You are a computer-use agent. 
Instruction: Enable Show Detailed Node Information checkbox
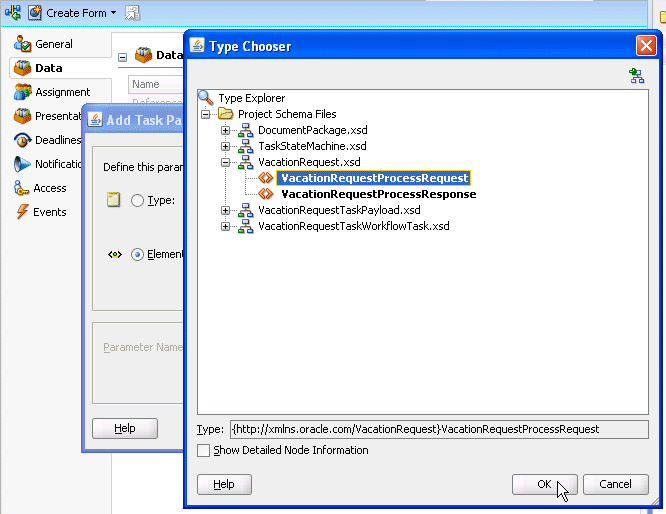[x=203, y=450]
